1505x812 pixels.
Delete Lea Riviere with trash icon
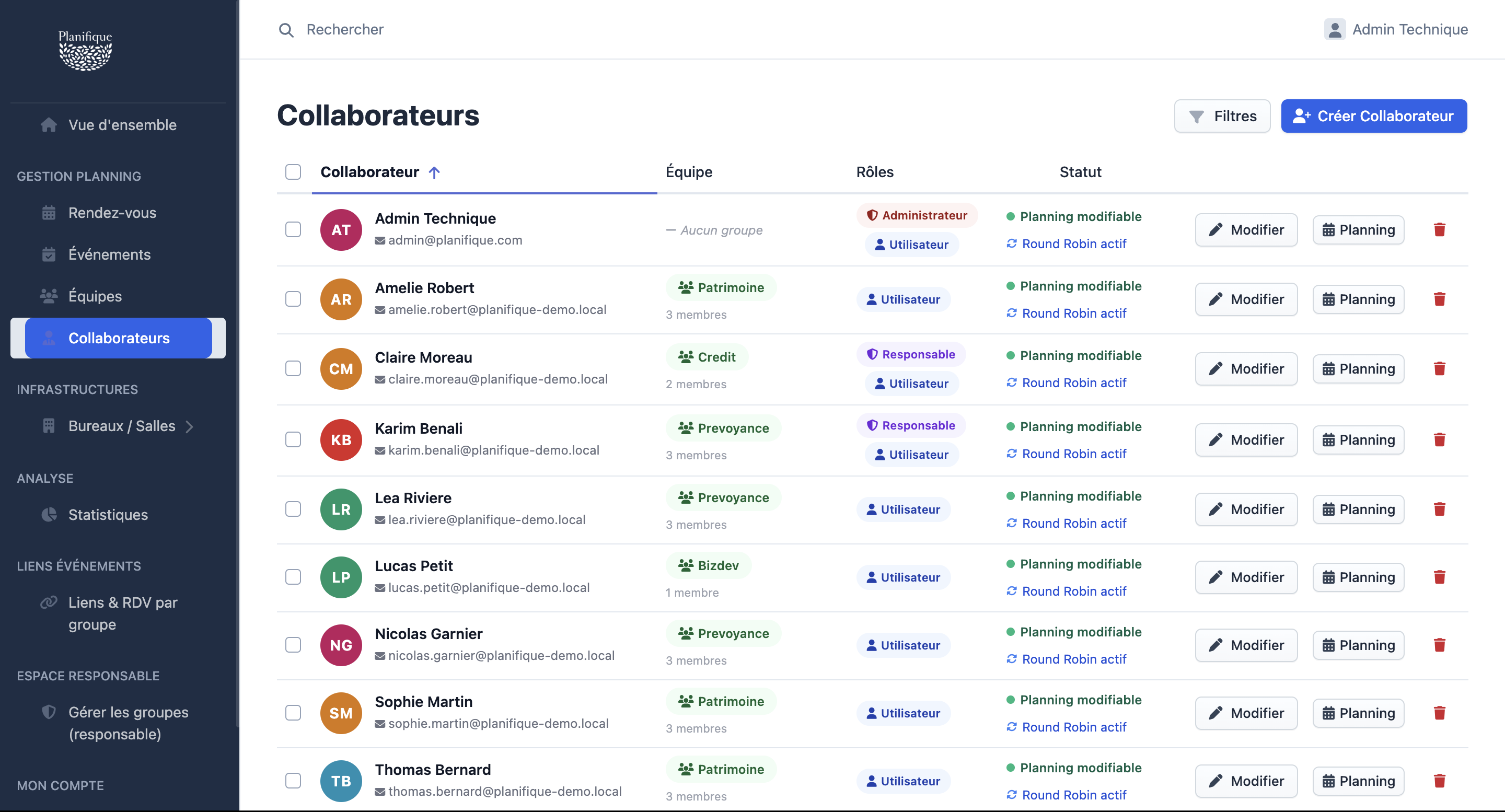click(x=1439, y=509)
